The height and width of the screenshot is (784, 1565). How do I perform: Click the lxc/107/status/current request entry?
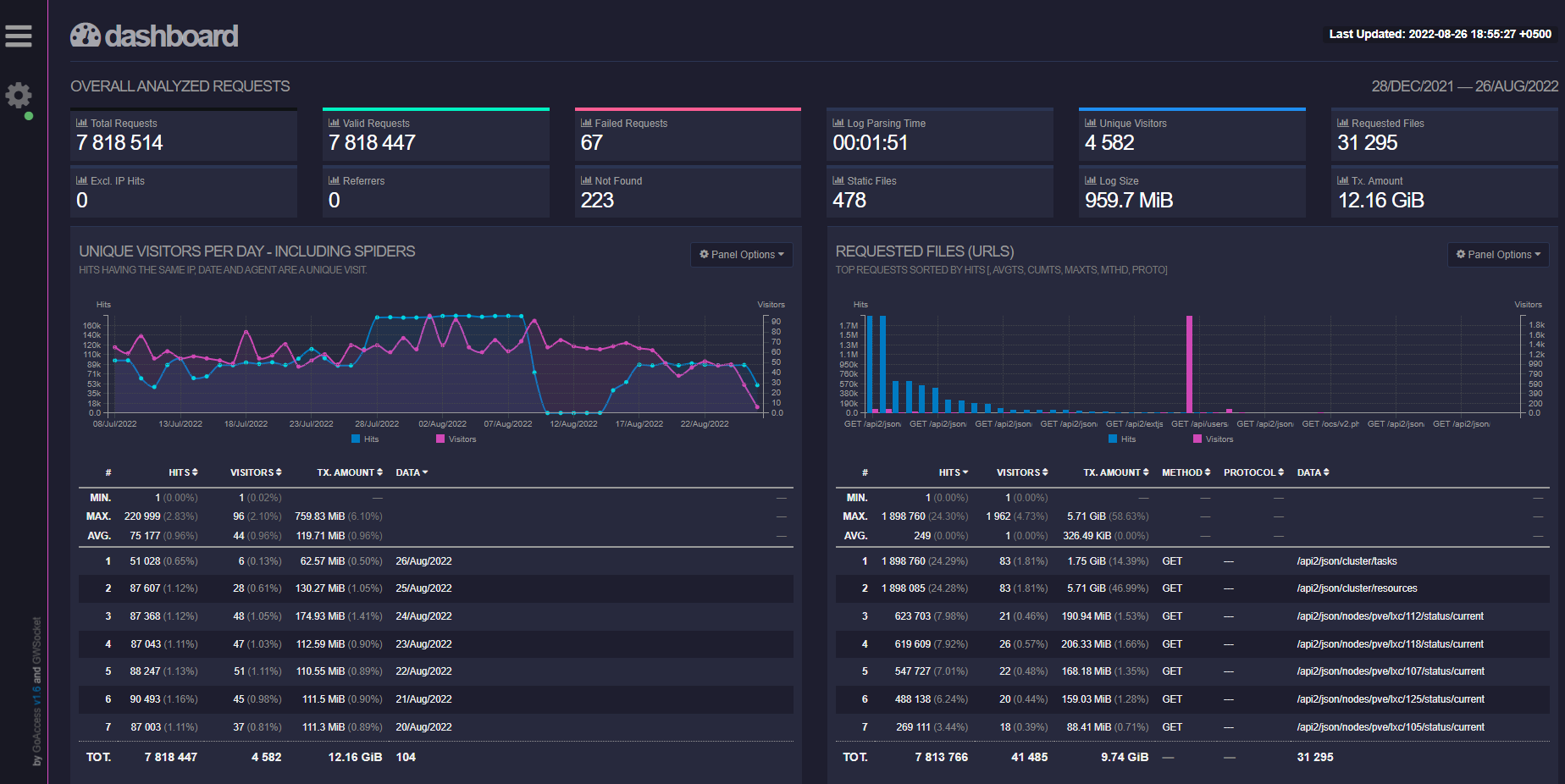1390,671
